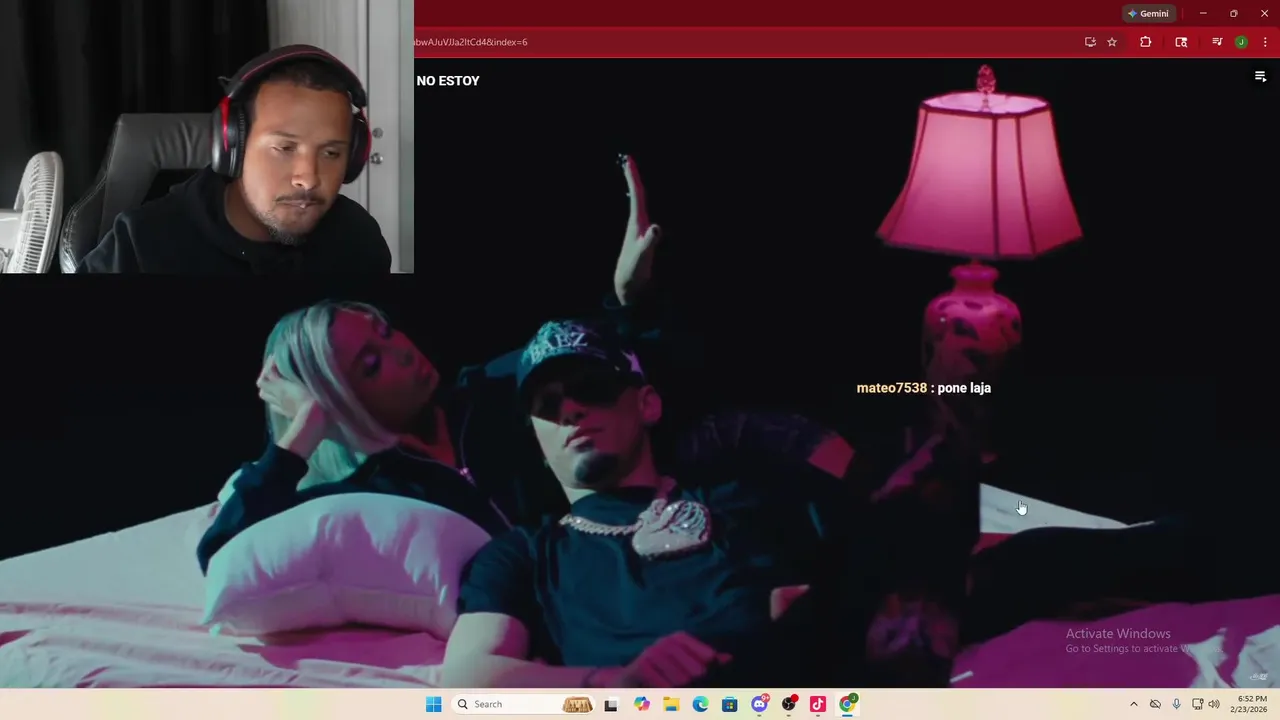Viewport: 1280px width, 720px height.
Task: Minimize the Chrome window
Action: (1203, 13)
